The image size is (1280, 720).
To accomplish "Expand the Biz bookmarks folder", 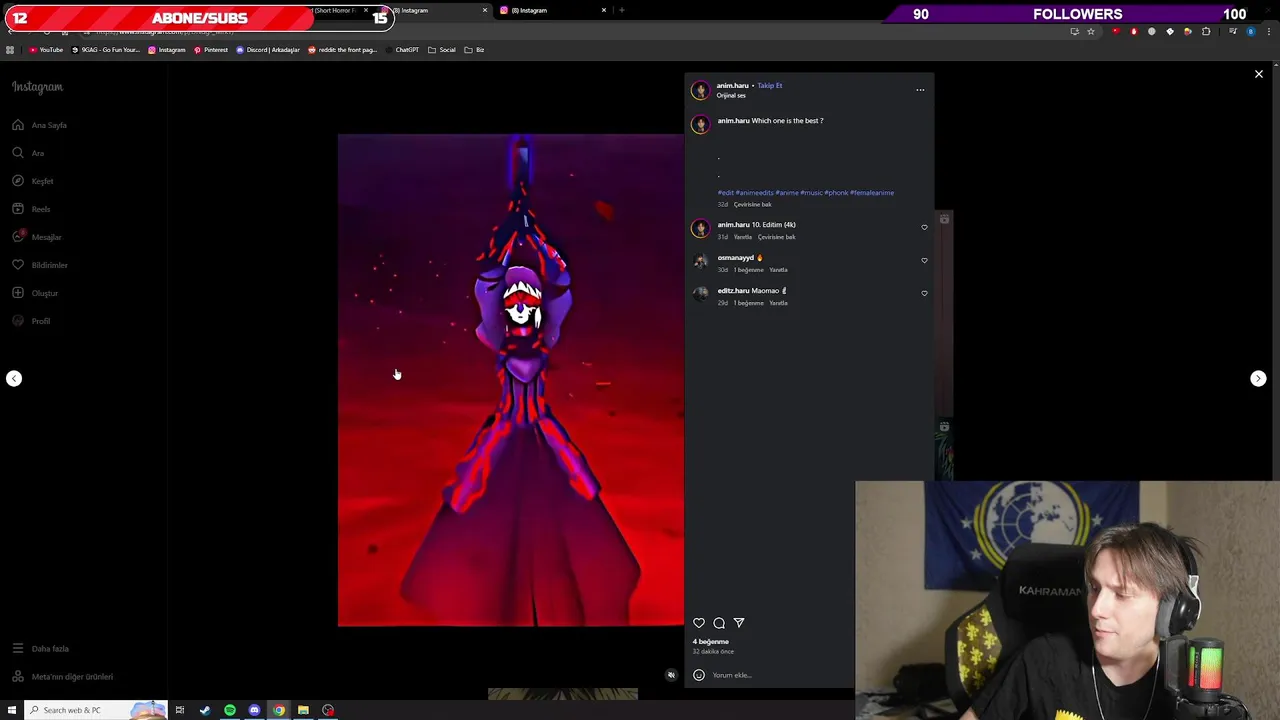I will (x=474, y=50).
